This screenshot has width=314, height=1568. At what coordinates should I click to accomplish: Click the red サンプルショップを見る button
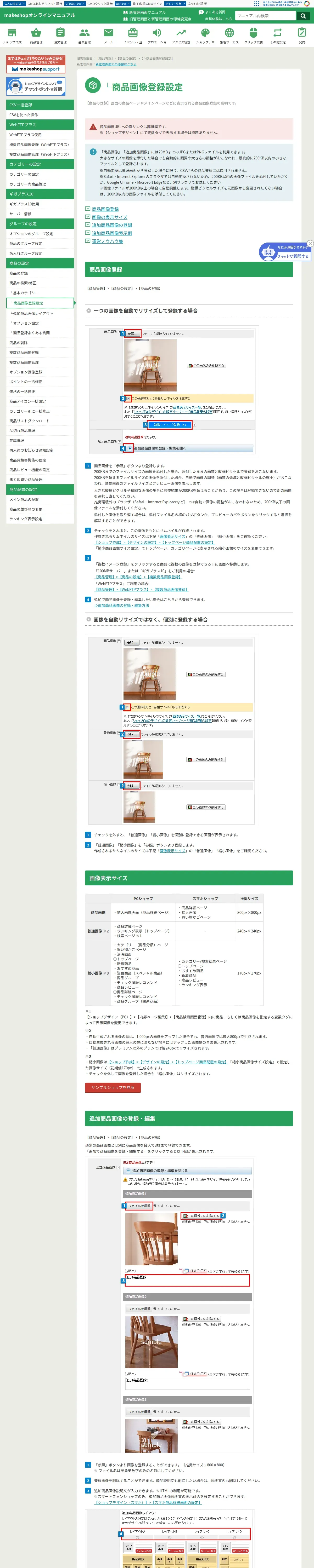[113, 1087]
